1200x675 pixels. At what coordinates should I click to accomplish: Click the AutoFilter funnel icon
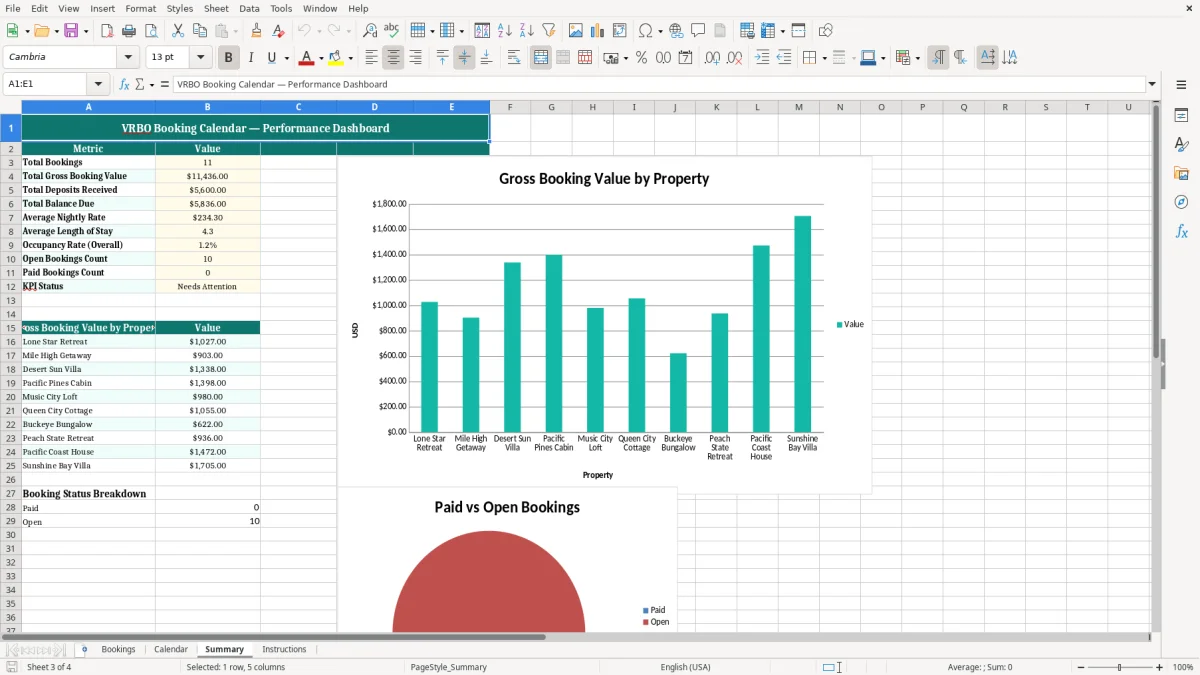pyautogui.click(x=548, y=31)
